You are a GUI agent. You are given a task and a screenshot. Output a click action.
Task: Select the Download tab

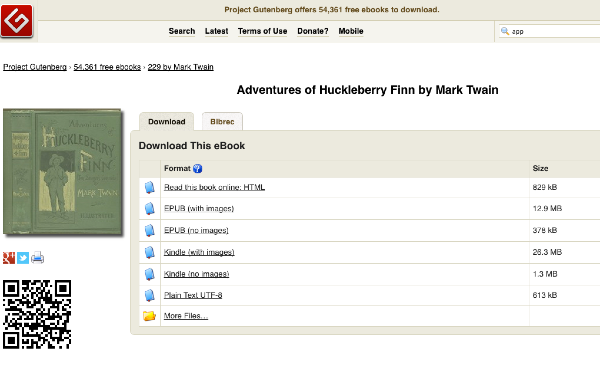pyautogui.click(x=166, y=122)
